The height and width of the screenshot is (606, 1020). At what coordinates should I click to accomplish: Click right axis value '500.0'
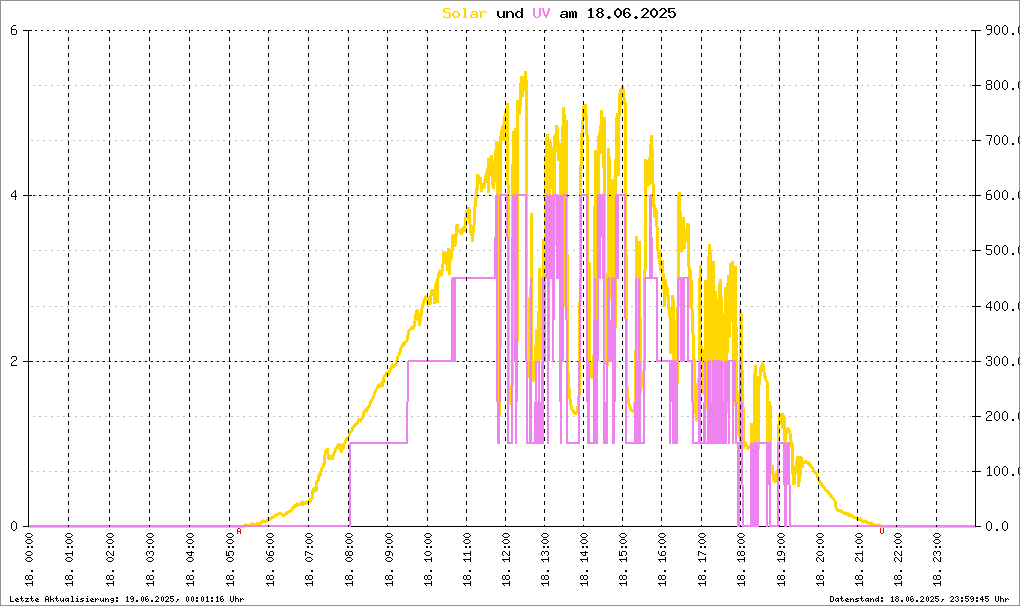(1001, 251)
